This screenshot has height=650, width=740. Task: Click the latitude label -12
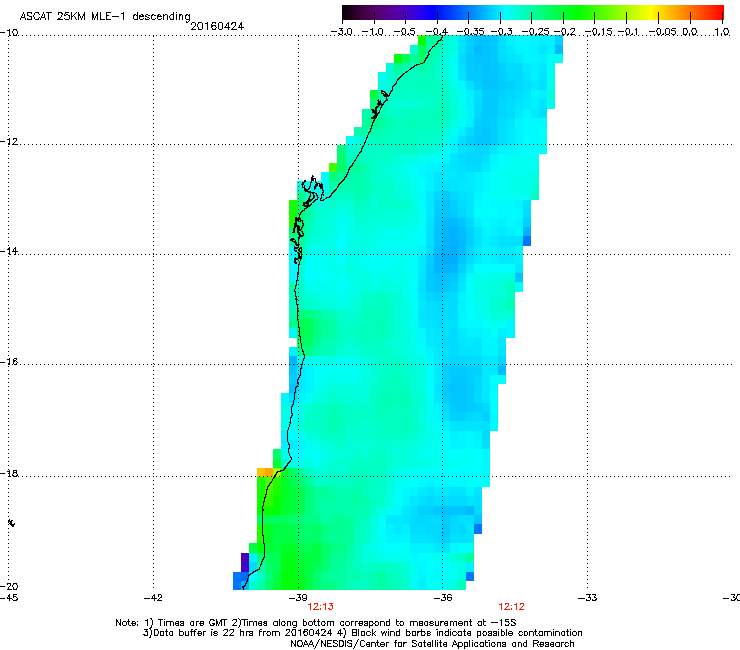[x=9, y=142]
